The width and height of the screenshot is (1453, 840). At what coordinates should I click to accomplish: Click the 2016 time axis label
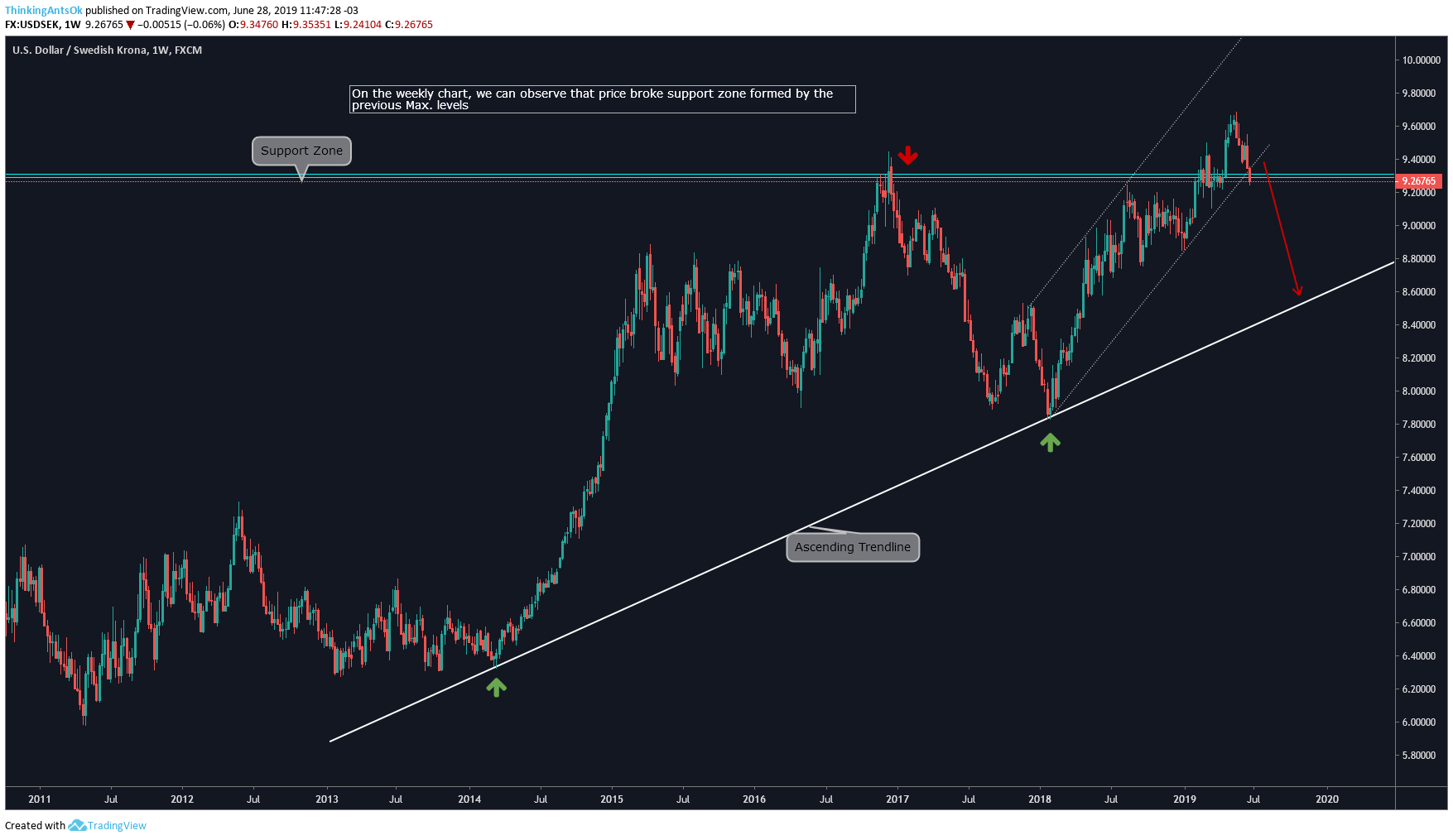click(754, 799)
